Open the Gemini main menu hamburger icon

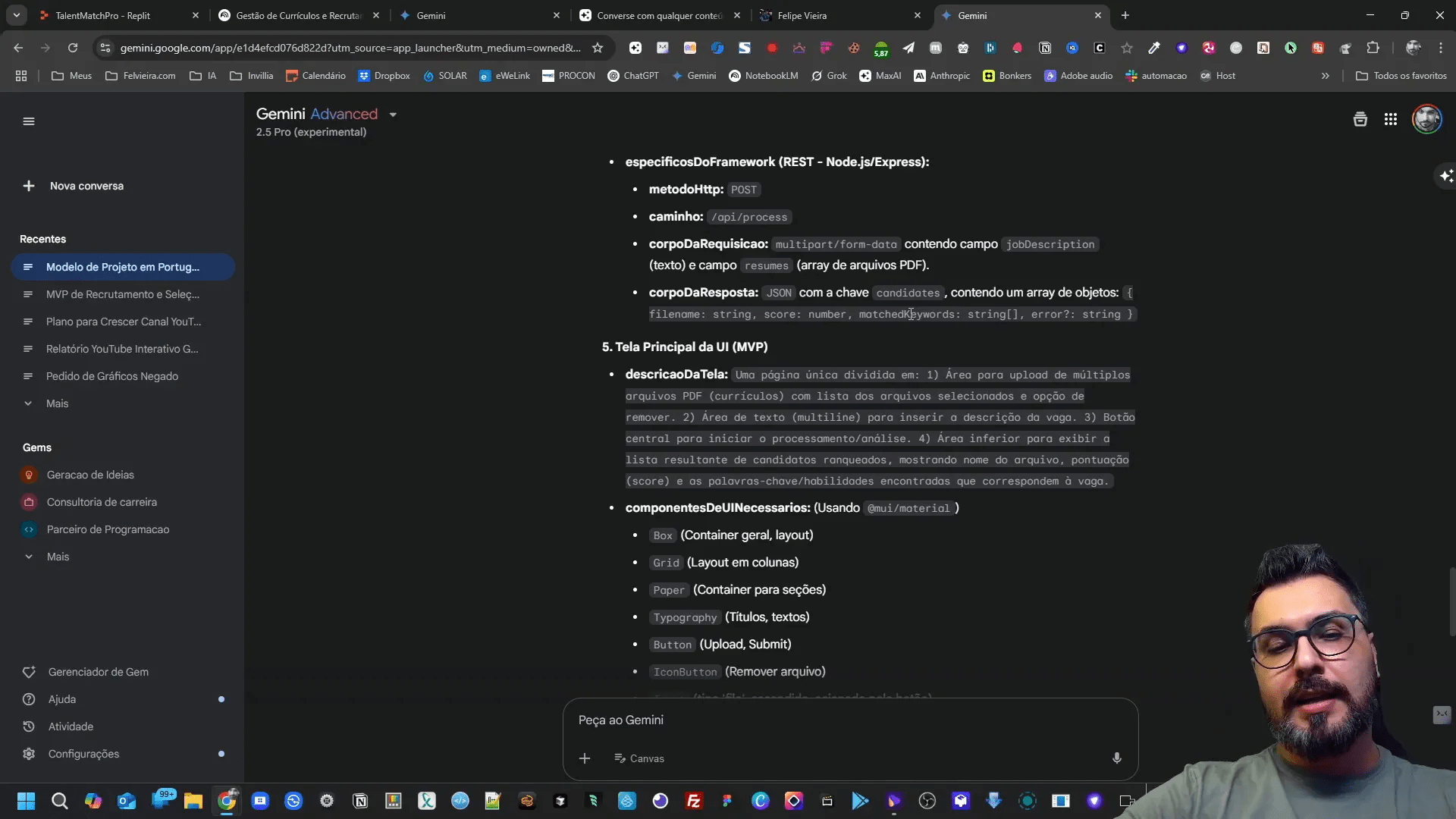[x=29, y=121]
